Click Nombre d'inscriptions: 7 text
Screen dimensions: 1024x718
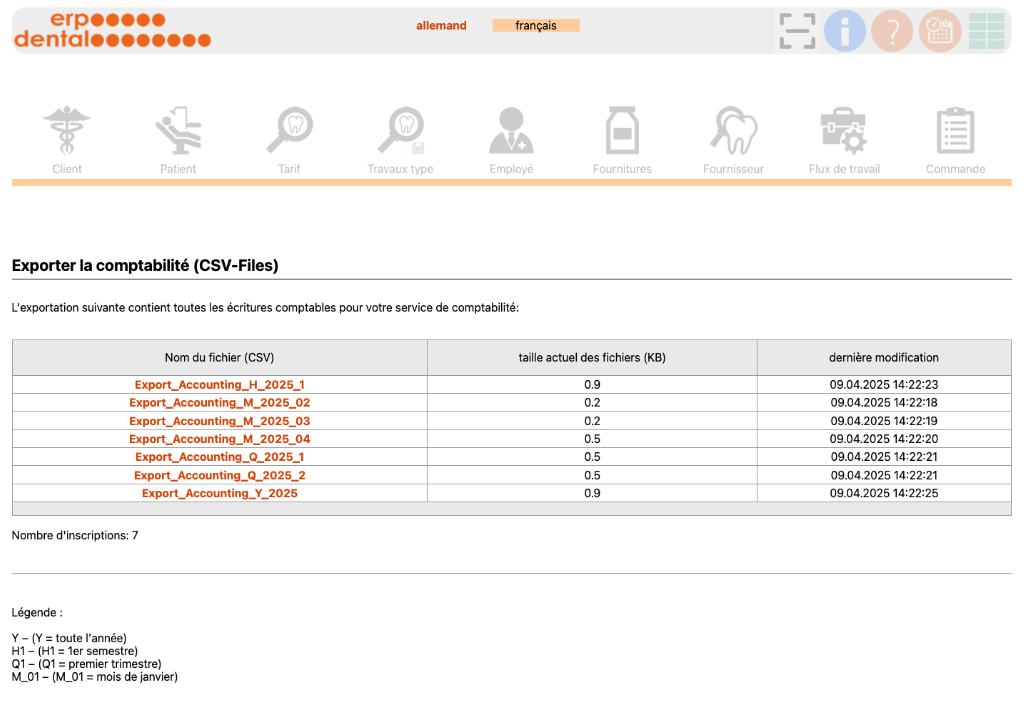click(x=75, y=535)
